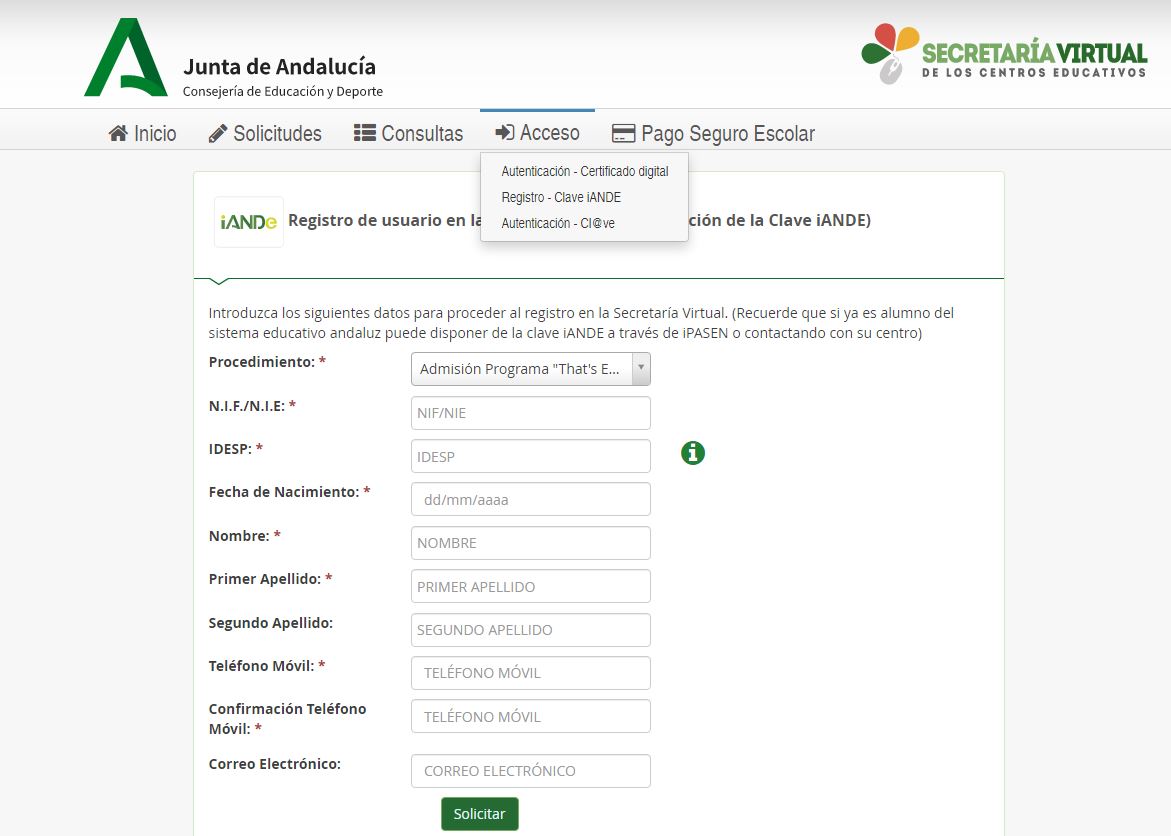
Task: Click the NIF/NIE input field
Action: [530, 412]
